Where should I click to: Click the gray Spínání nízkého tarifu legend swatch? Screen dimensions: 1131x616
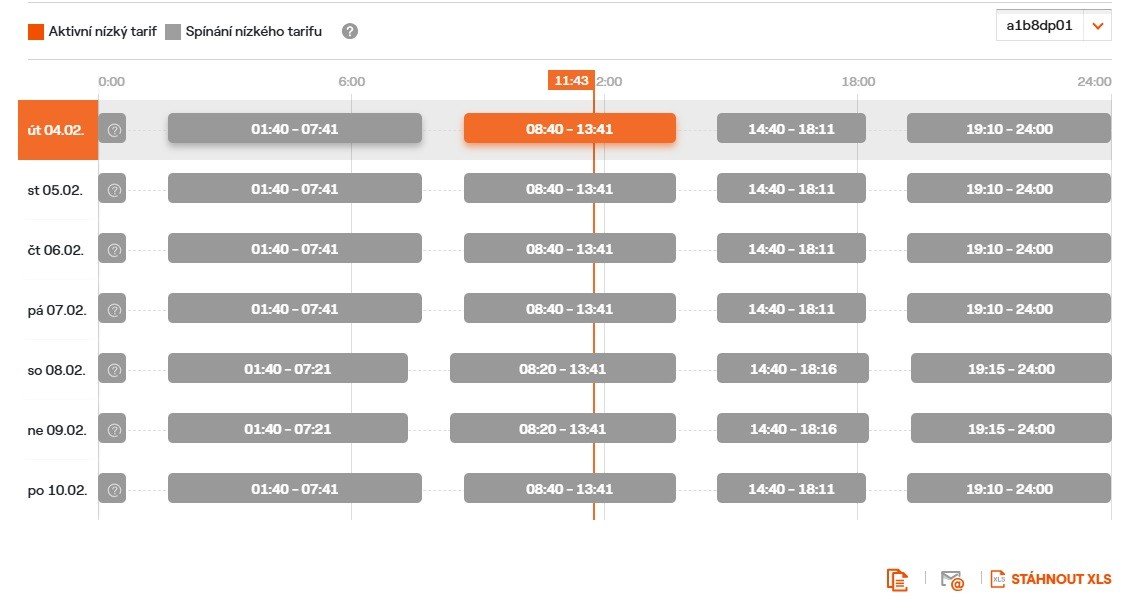(173, 31)
